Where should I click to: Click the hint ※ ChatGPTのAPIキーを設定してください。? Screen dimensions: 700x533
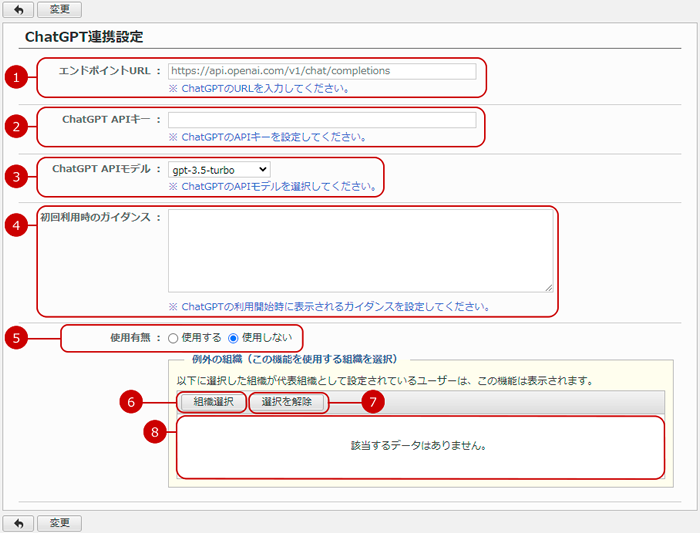(267, 137)
